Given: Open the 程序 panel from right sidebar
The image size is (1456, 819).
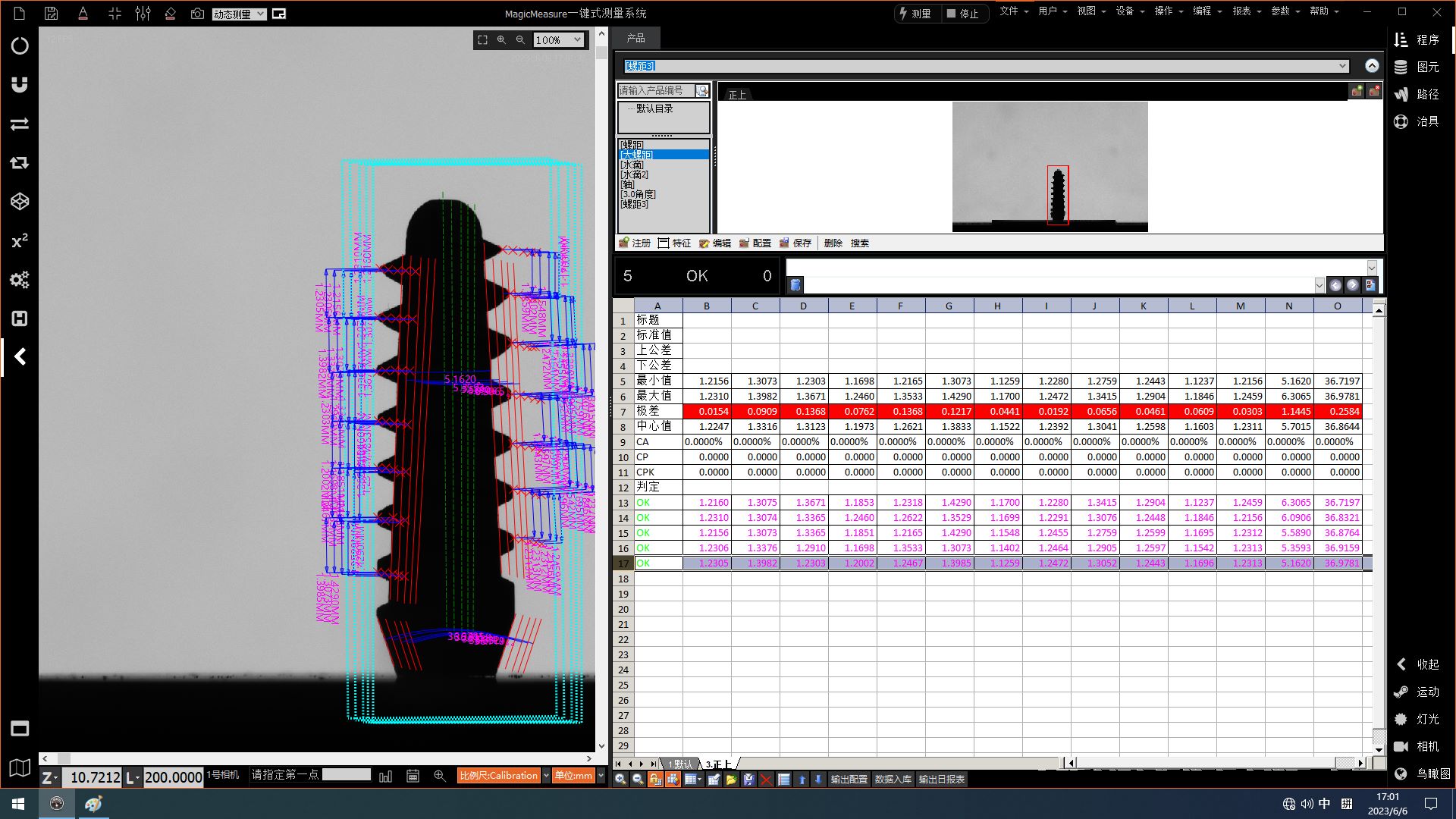Looking at the screenshot, I should pyautogui.click(x=1417, y=39).
